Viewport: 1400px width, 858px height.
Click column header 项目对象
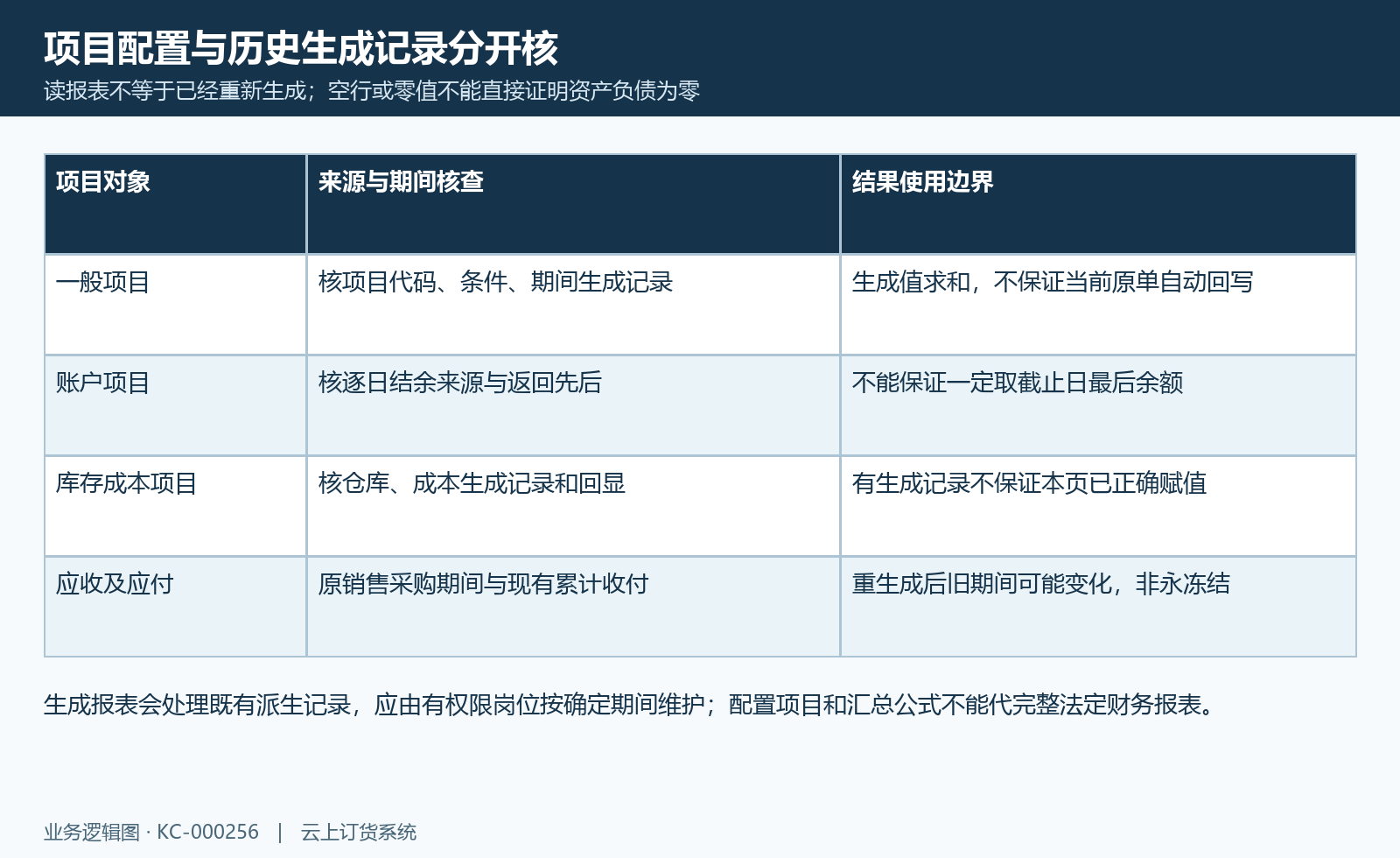[176, 204]
